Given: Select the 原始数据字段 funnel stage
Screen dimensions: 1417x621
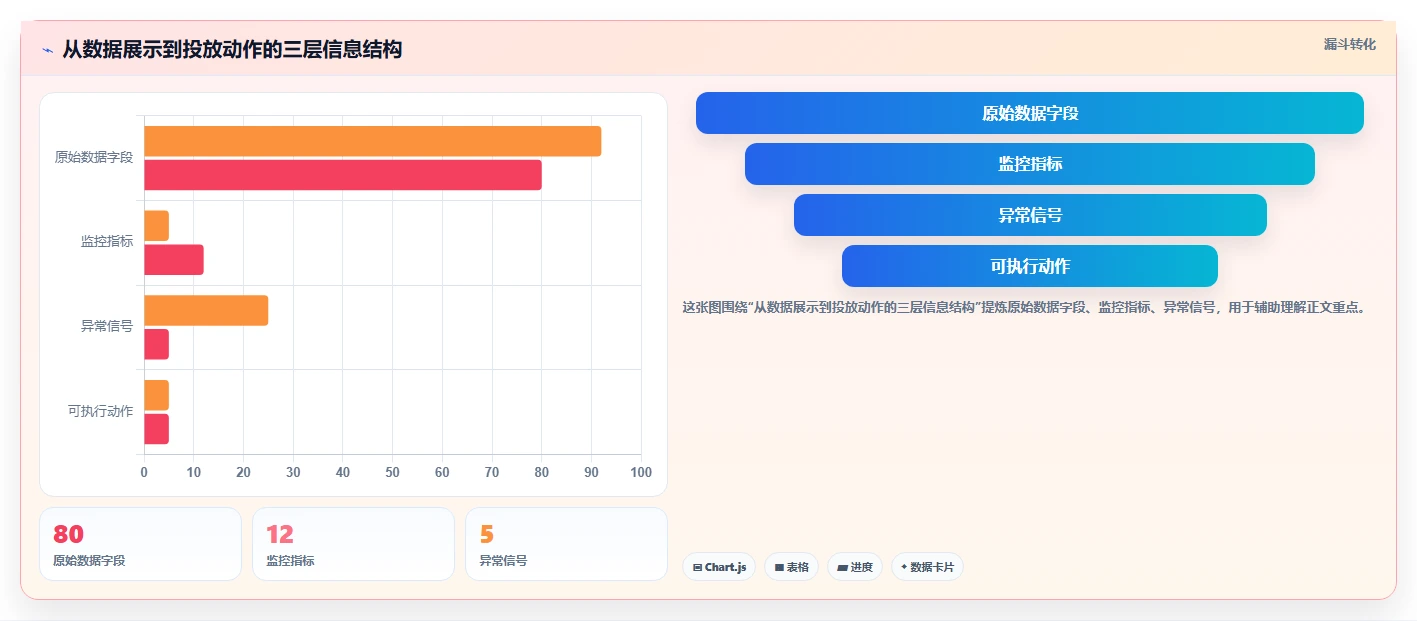Looking at the screenshot, I should [x=1030, y=113].
